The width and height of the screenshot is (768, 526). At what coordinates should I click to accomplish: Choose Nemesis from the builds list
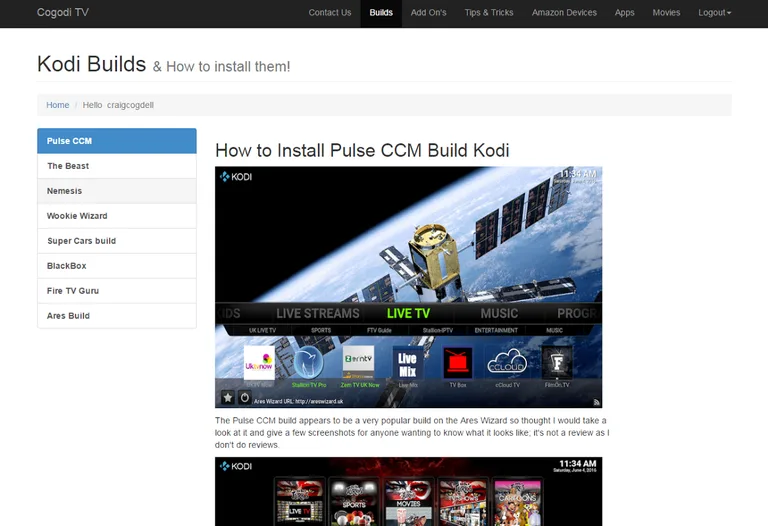pos(117,191)
